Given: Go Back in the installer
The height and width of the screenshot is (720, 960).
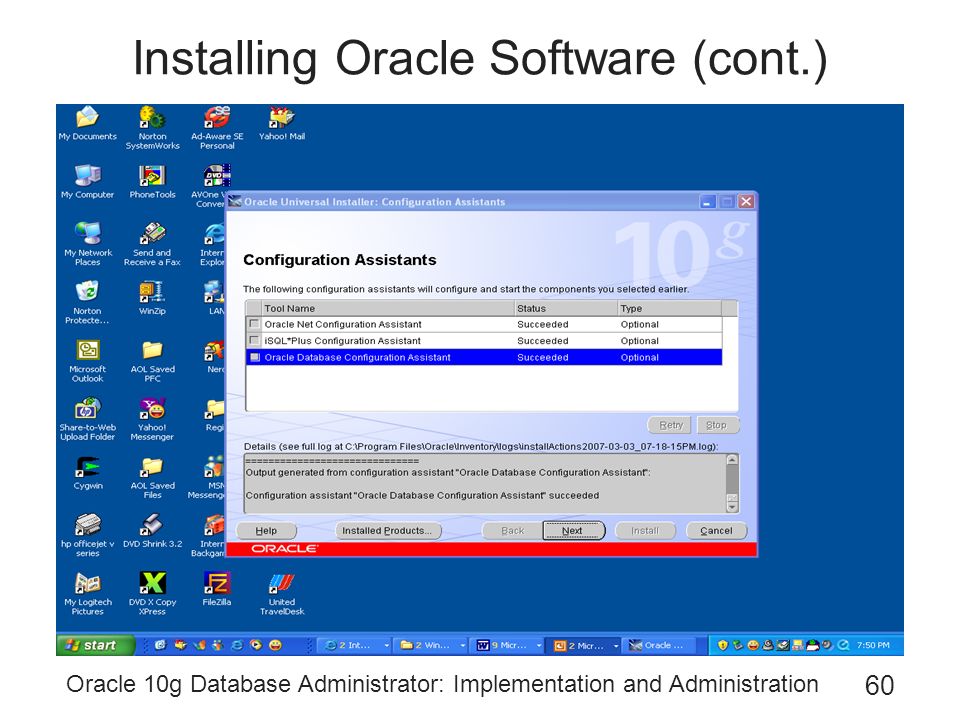Looking at the screenshot, I should pos(513,531).
